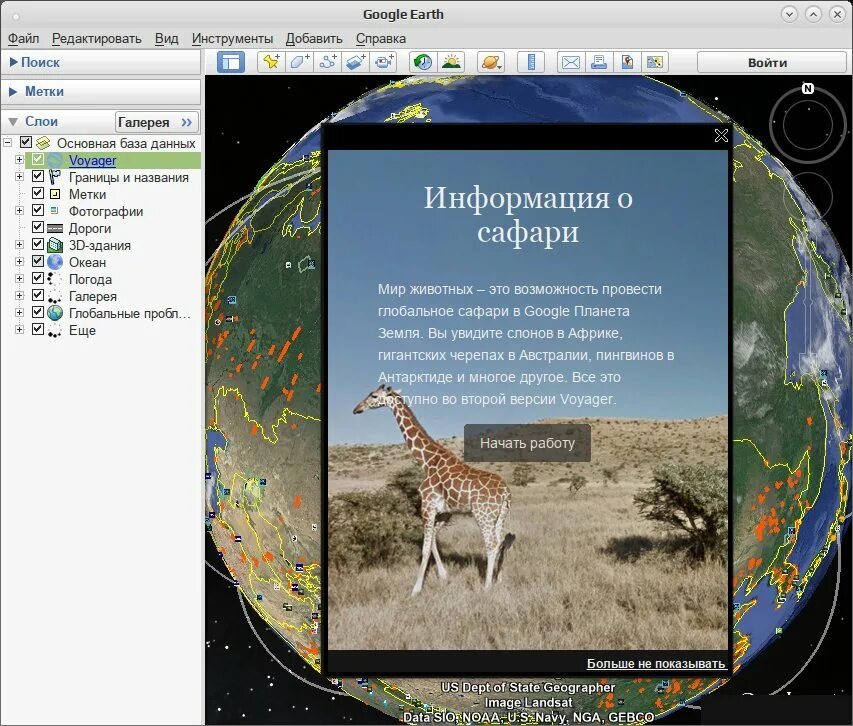Expand the Поиск panel triangle
Image resolution: width=853 pixels, height=726 pixels.
point(14,62)
